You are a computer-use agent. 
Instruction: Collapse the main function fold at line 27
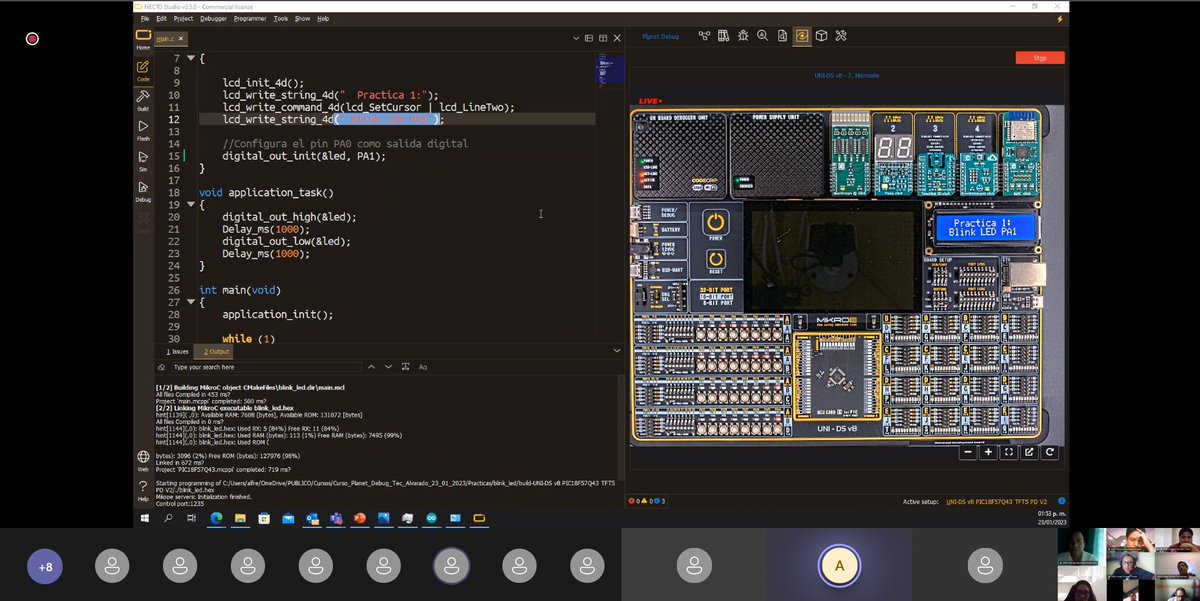point(191,301)
